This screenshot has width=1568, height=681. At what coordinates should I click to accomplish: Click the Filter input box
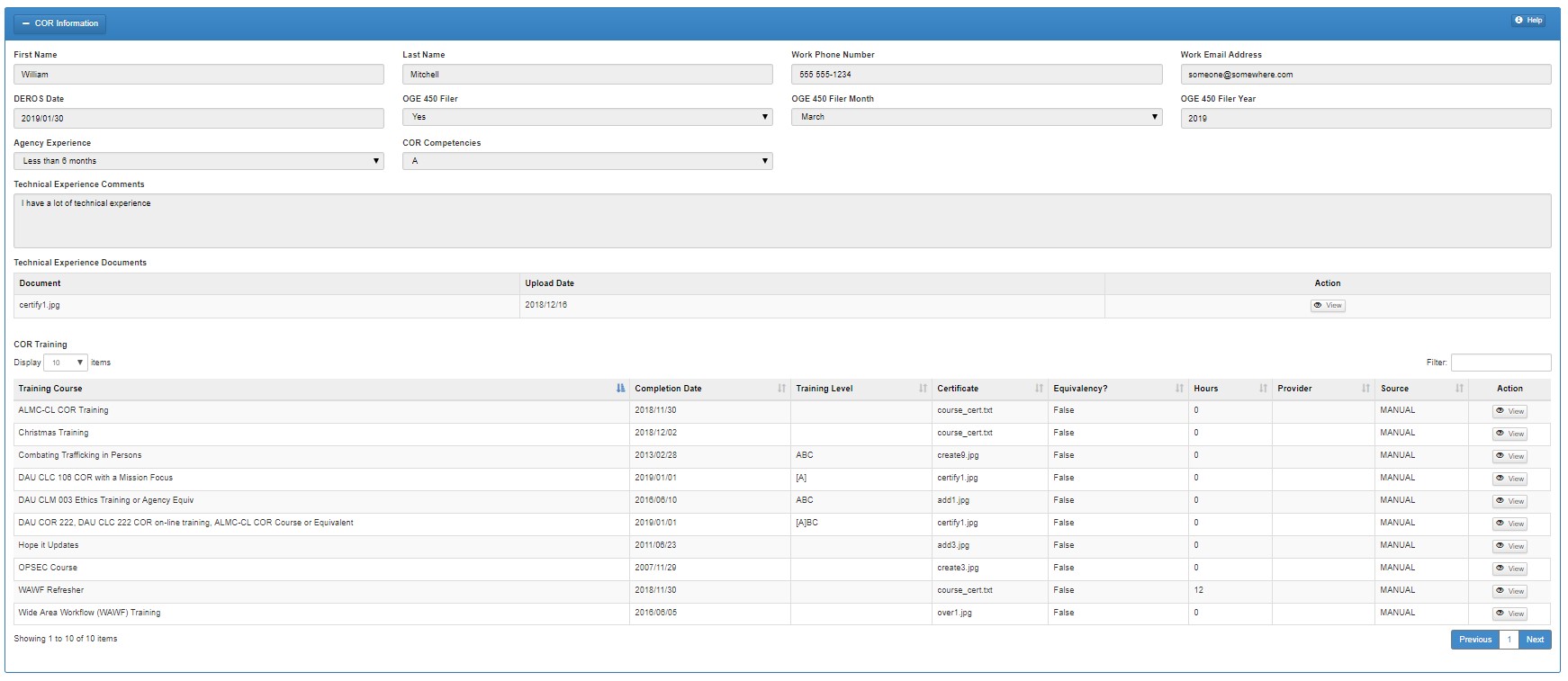tap(1500, 363)
